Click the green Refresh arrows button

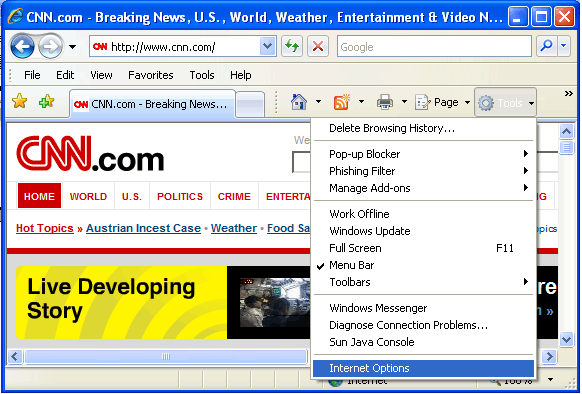coord(292,47)
